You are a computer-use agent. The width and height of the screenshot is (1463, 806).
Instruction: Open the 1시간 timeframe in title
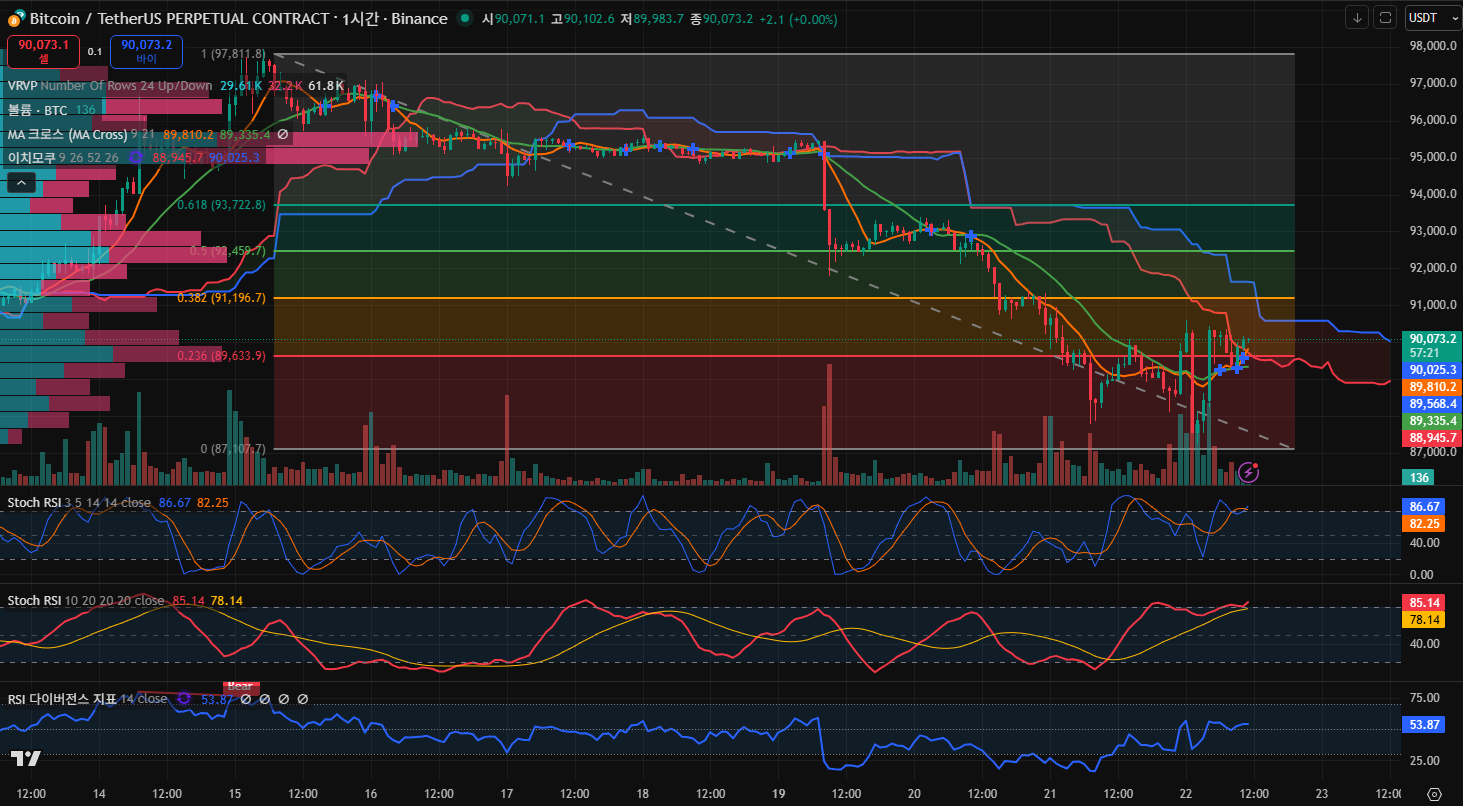[x=359, y=19]
